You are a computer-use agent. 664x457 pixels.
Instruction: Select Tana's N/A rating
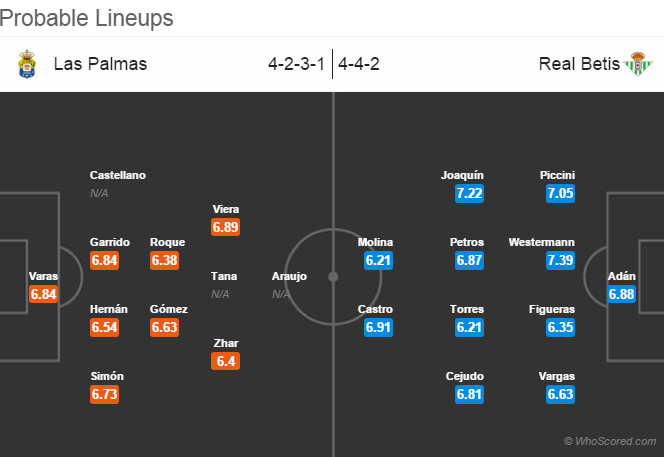pos(220,294)
